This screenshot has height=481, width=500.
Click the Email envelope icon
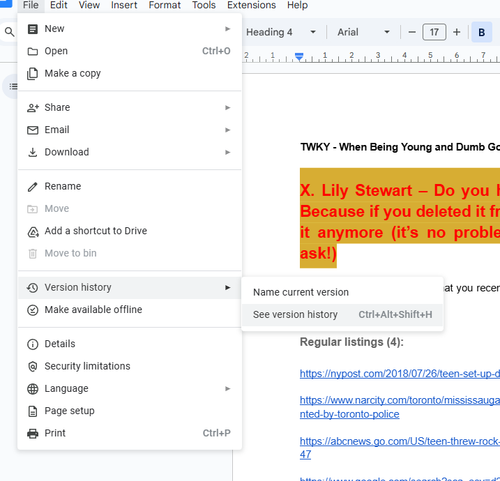click(x=32, y=130)
